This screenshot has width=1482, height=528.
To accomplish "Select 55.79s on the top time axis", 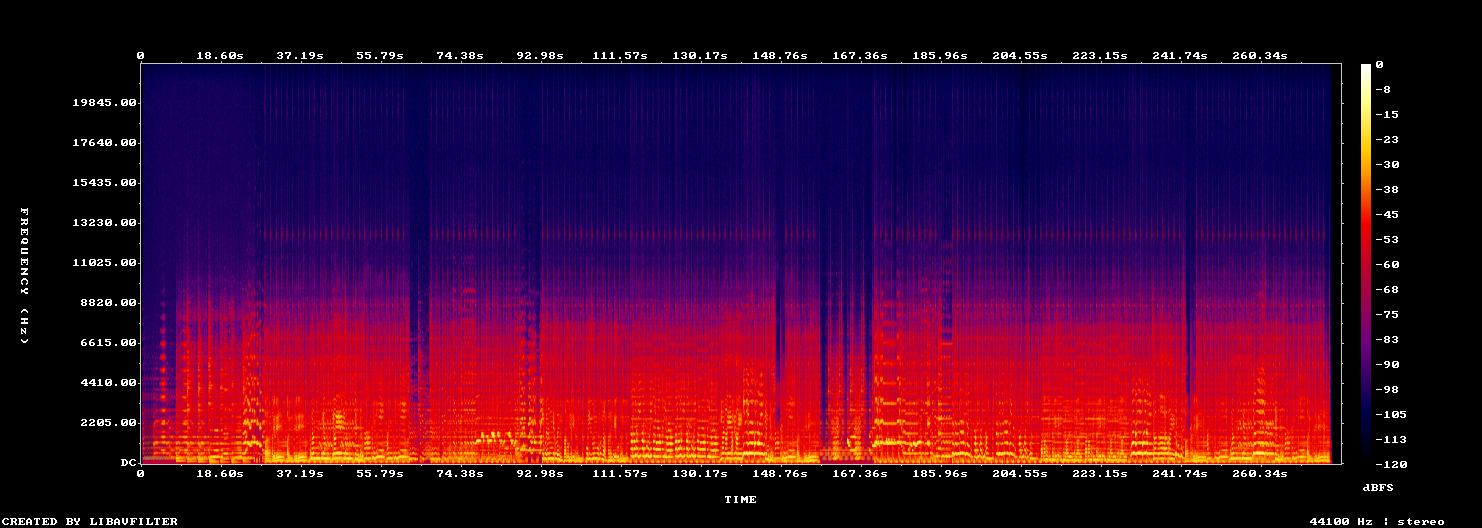I will point(380,55).
